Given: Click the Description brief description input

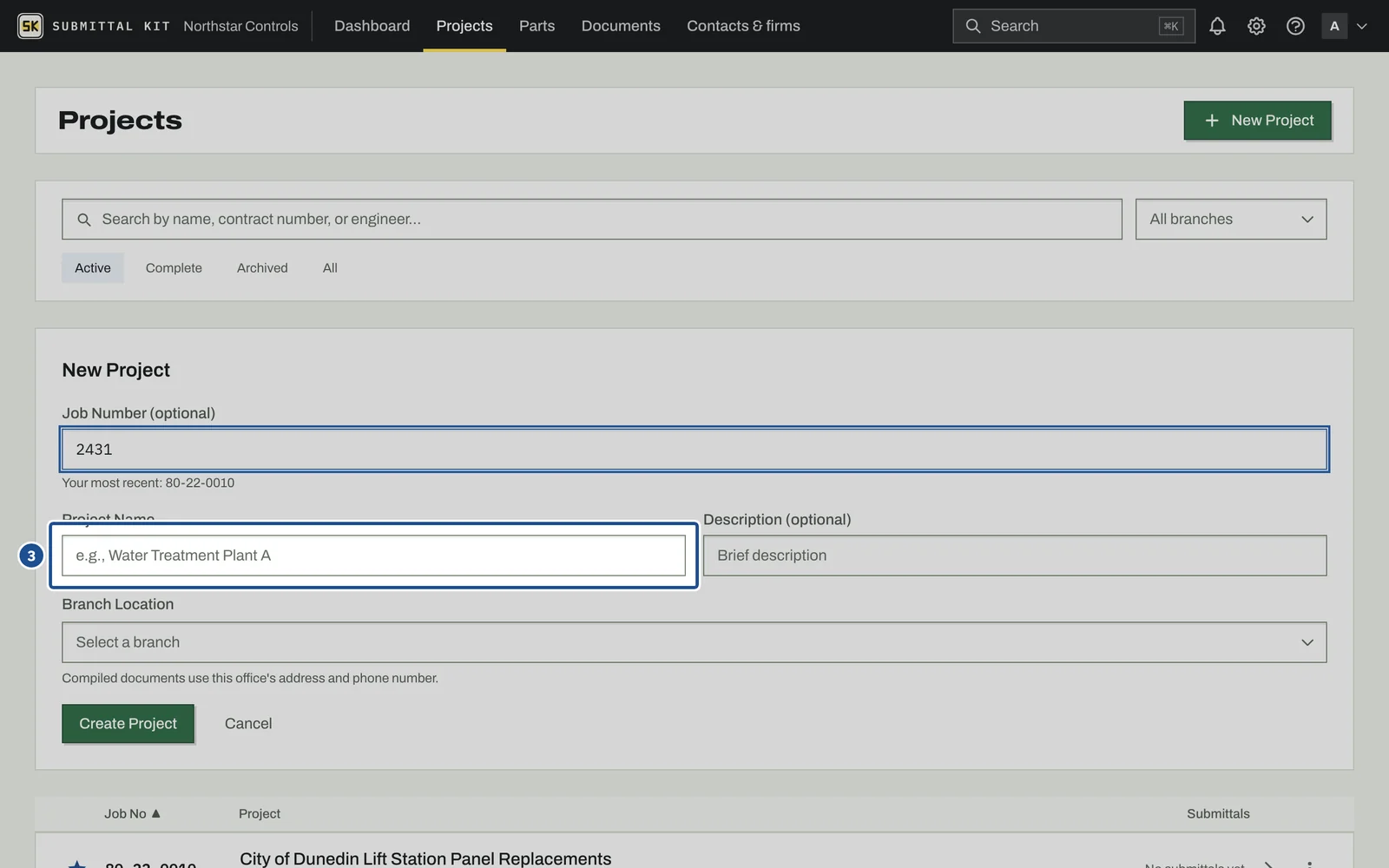Looking at the screenshot, I should click(1015, 556).
